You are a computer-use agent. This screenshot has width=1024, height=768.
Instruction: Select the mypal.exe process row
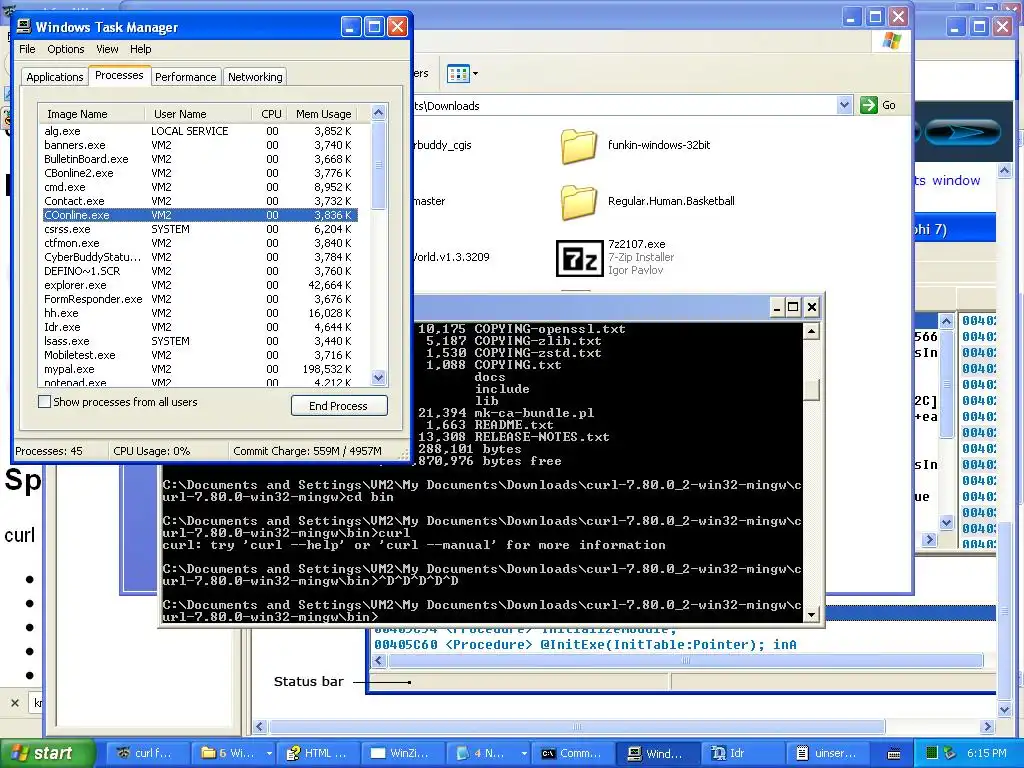[200, 369]
